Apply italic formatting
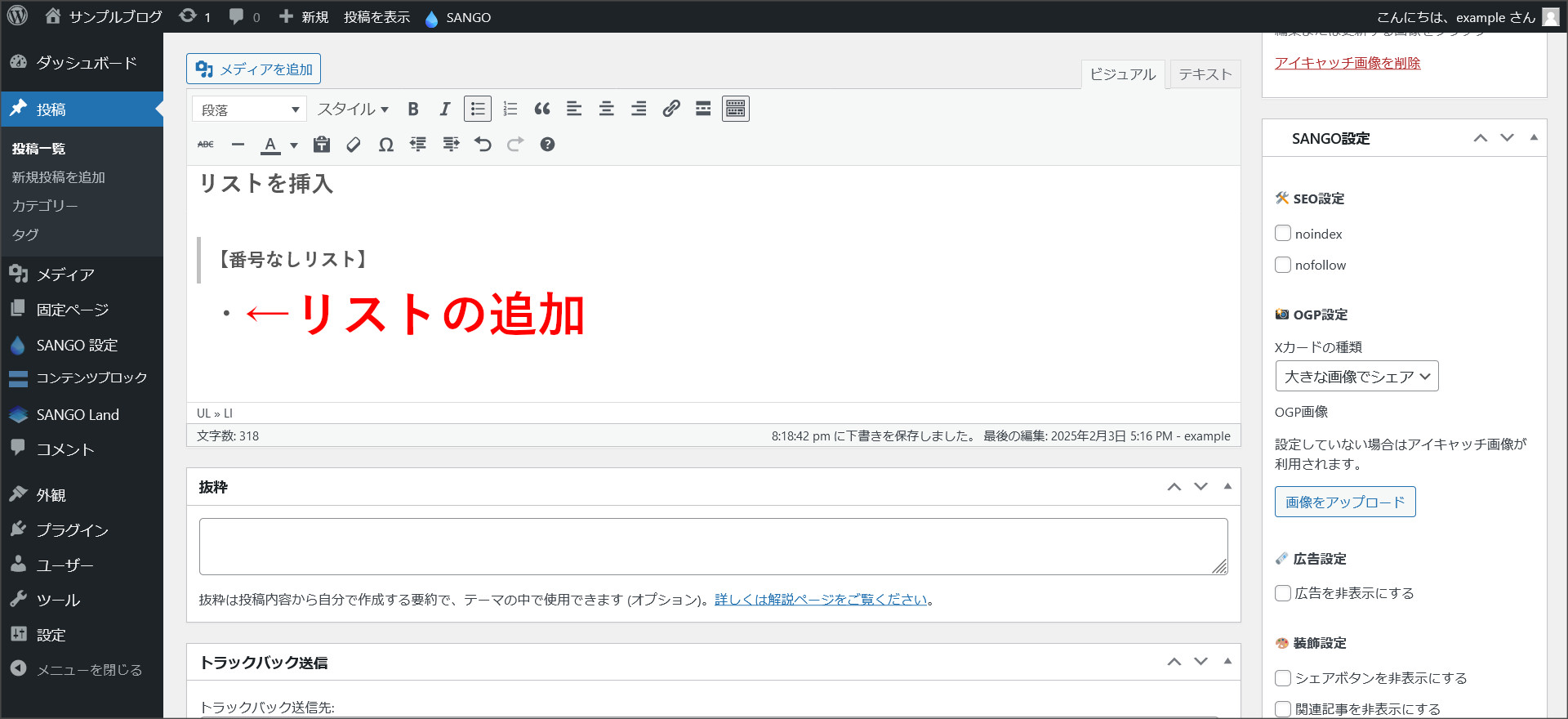The width and height of the screenshot is (1568, 719). (445, 109)
